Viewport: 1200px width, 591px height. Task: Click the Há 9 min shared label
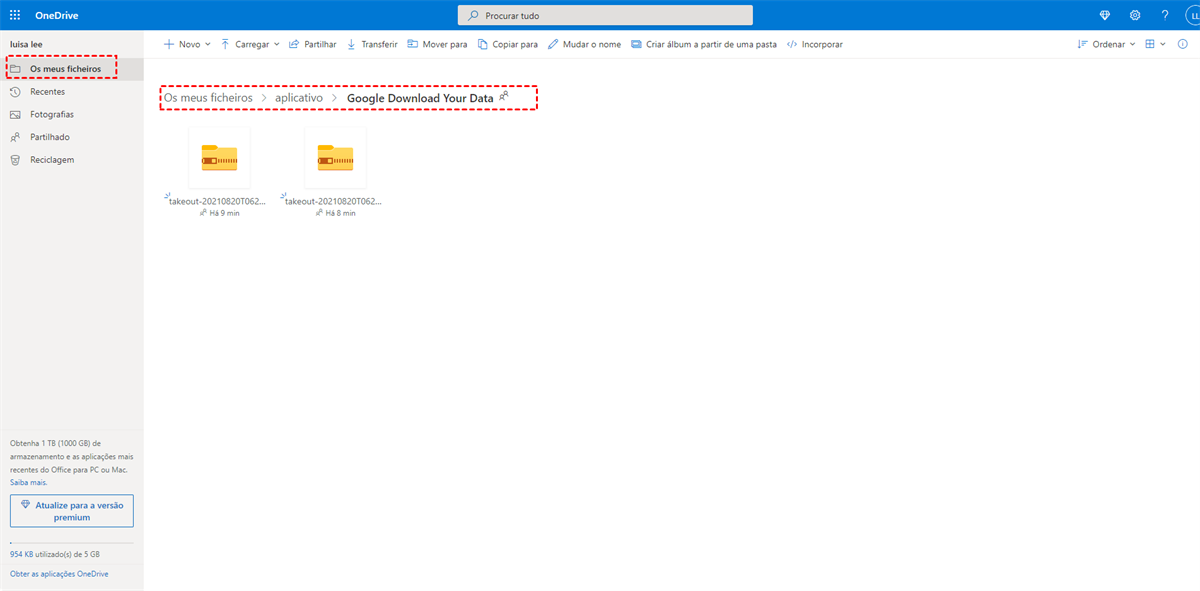coord(219,213)
